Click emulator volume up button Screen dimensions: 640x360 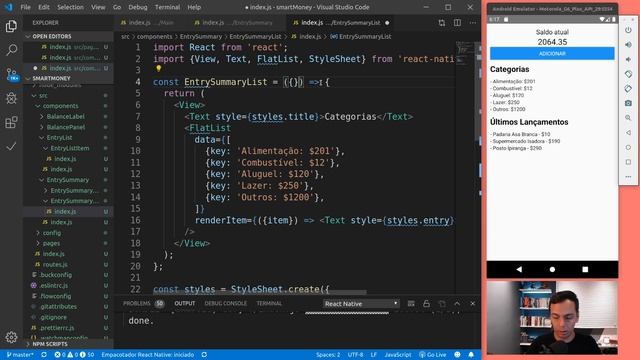pyautogui.click(x=628, y=45)
